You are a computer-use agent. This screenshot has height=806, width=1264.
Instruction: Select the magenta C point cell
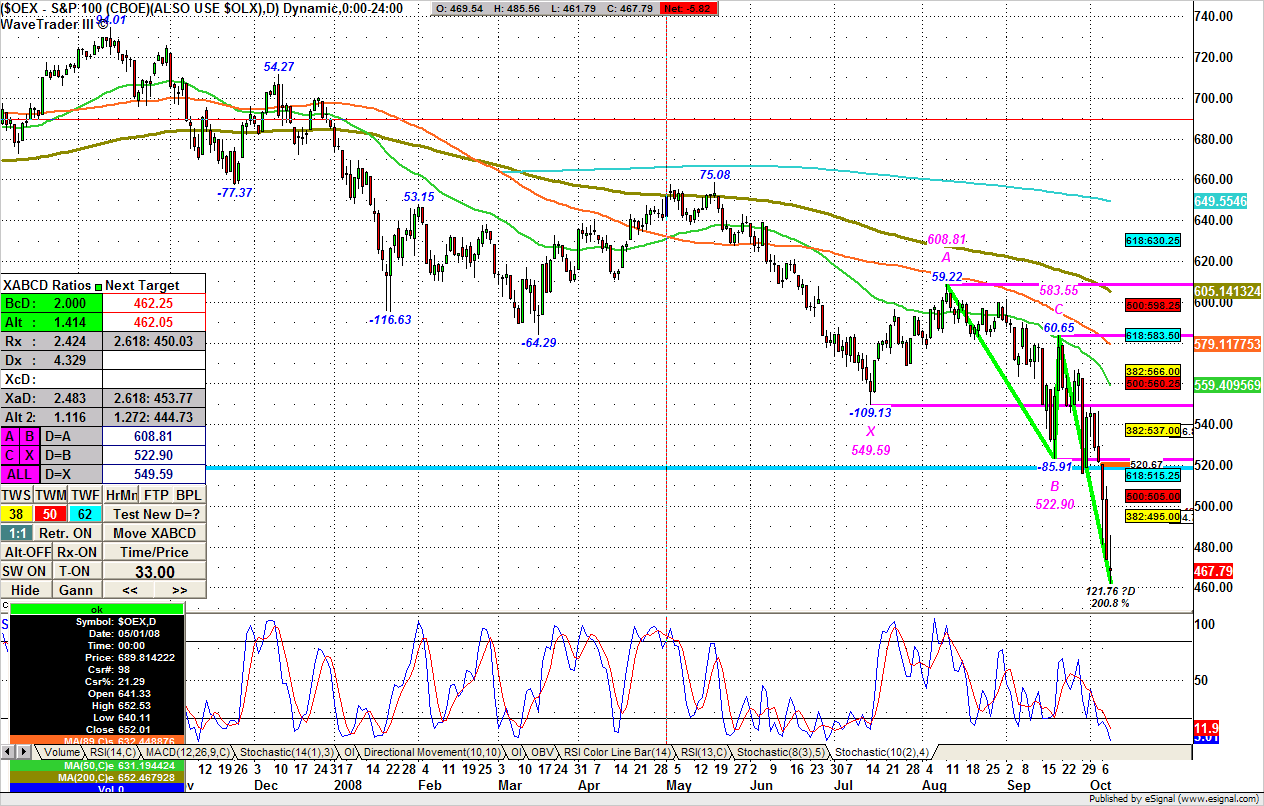coord(10,455)
